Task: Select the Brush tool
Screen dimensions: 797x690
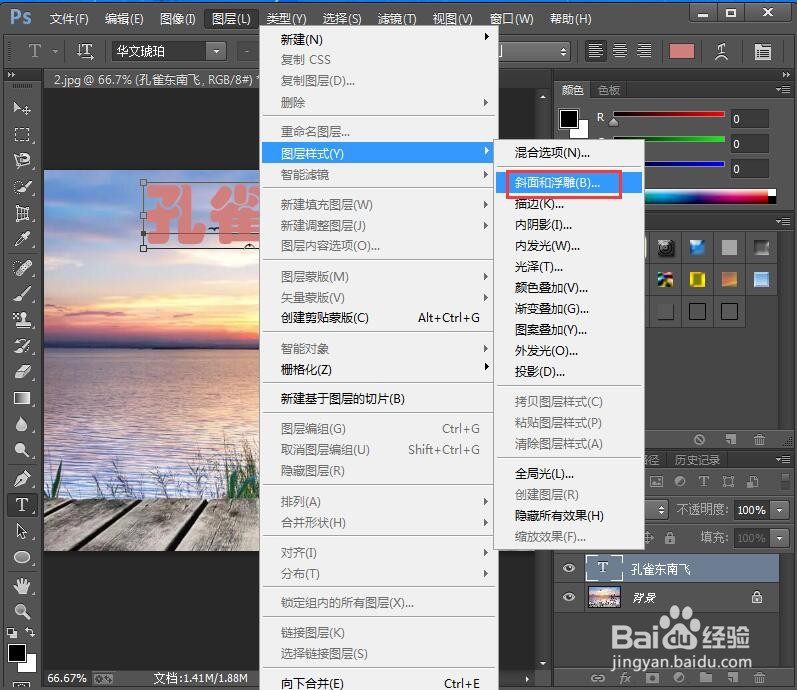Action: (21, 293)
